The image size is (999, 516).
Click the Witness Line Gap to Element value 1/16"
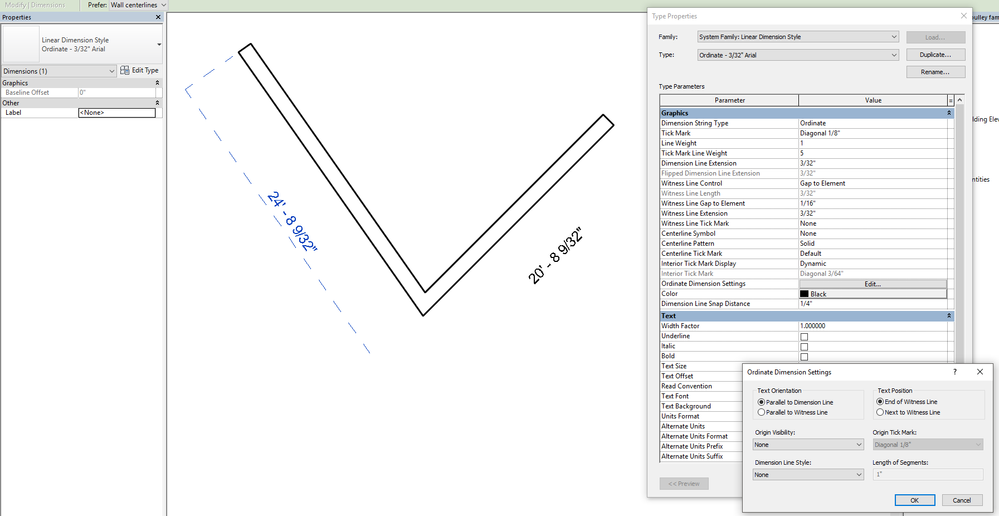pos(873,203)
